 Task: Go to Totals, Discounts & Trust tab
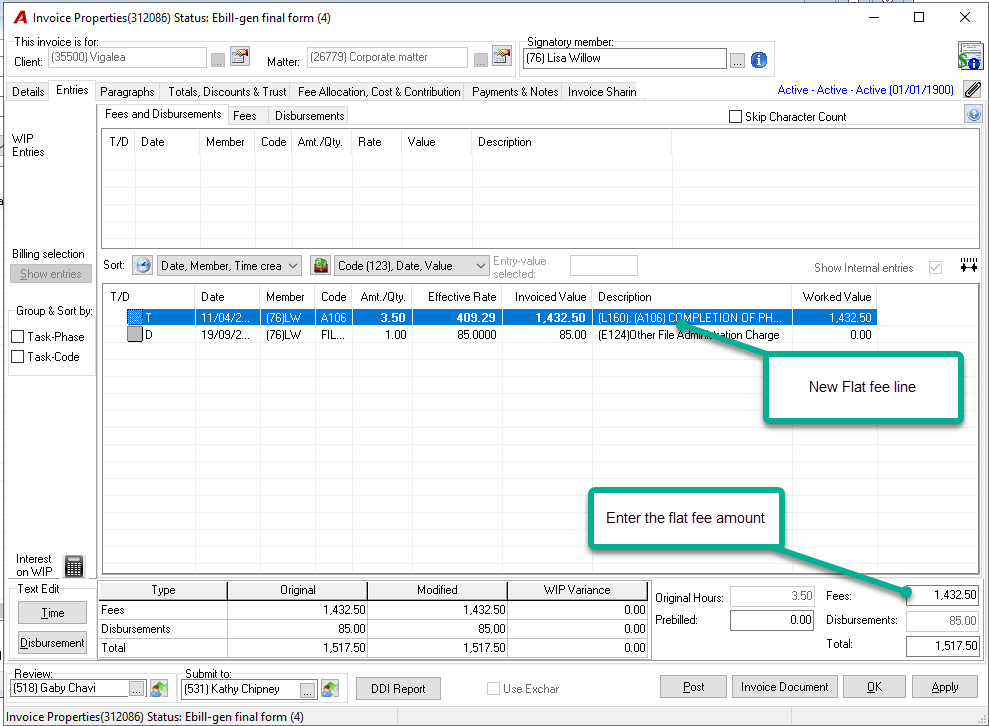point(227,92)
